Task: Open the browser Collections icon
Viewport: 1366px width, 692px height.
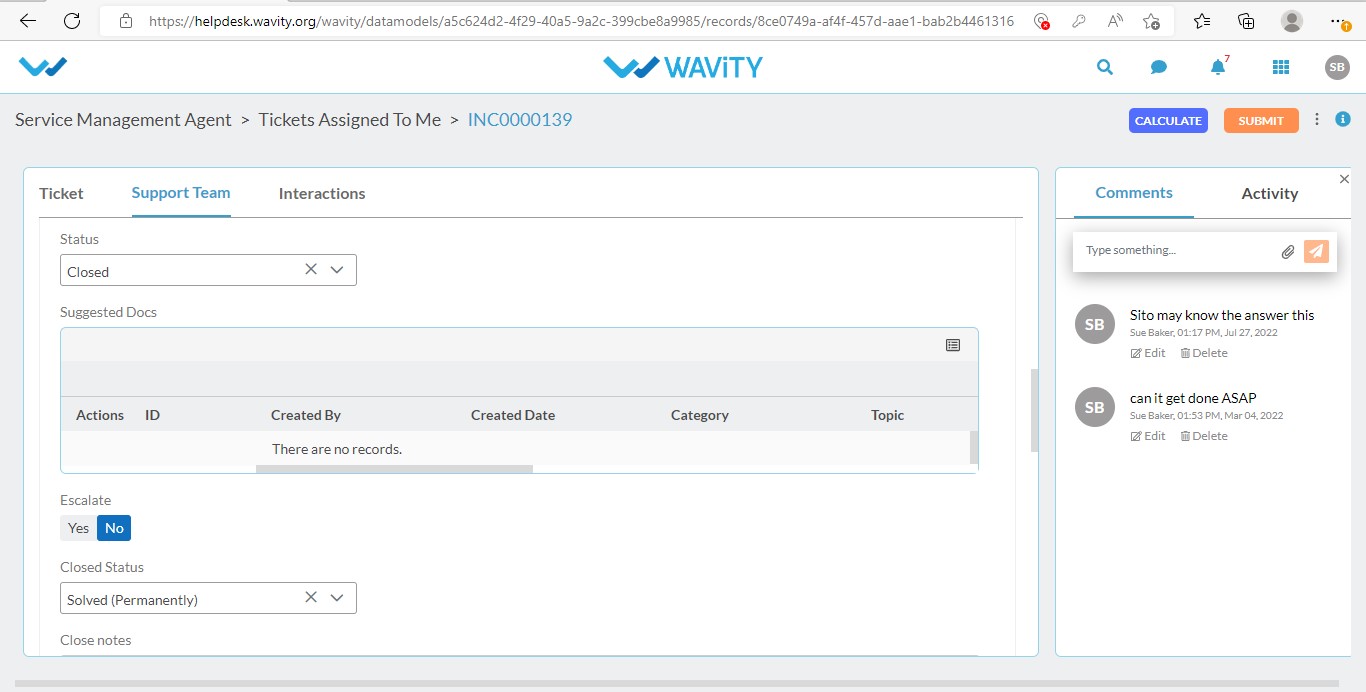Action: point(1246,21)
